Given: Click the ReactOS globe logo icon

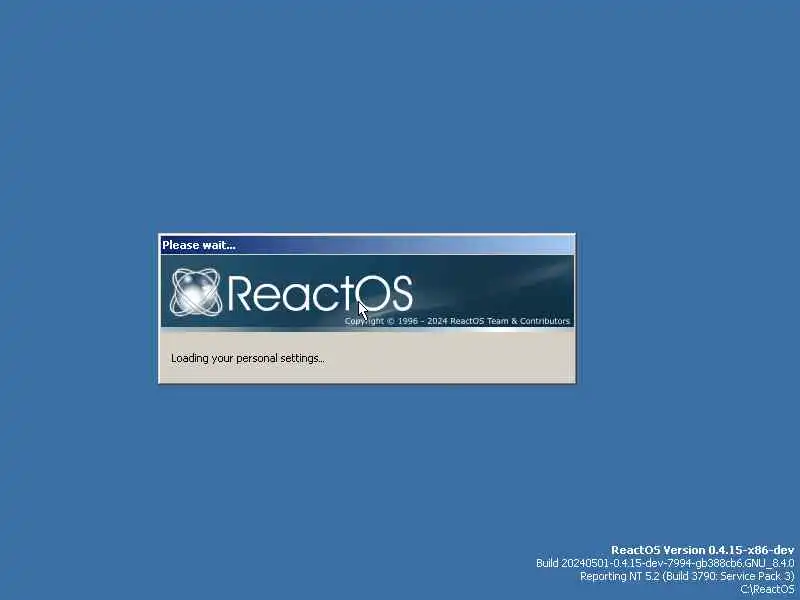Looking at the screenshot, I should click(x=196, y=292).
